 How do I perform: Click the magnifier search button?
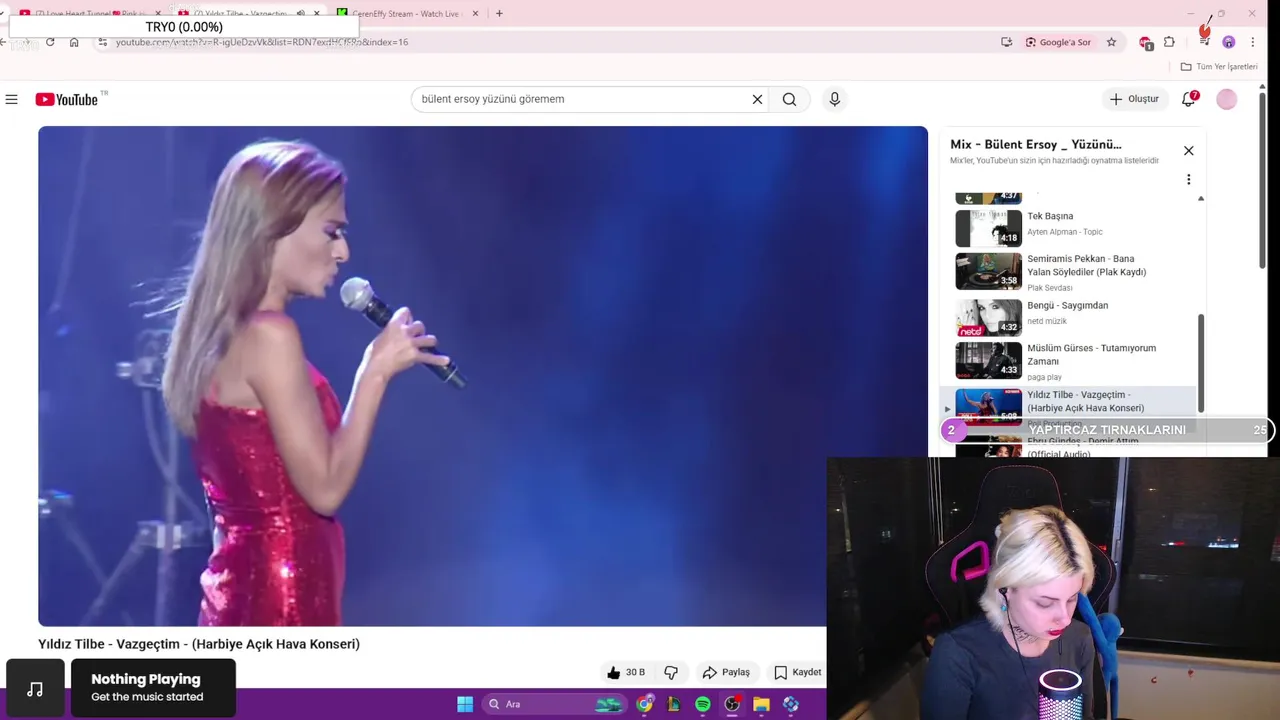coord(789,99)
